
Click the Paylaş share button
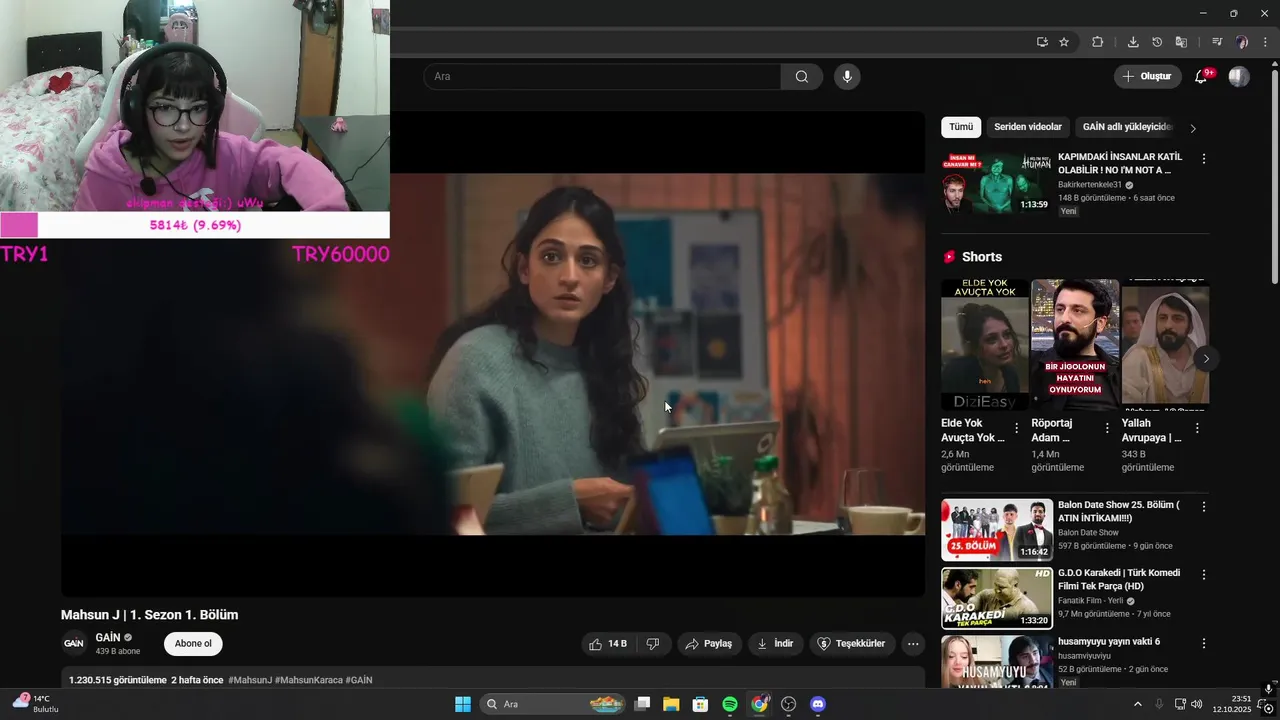709,644
